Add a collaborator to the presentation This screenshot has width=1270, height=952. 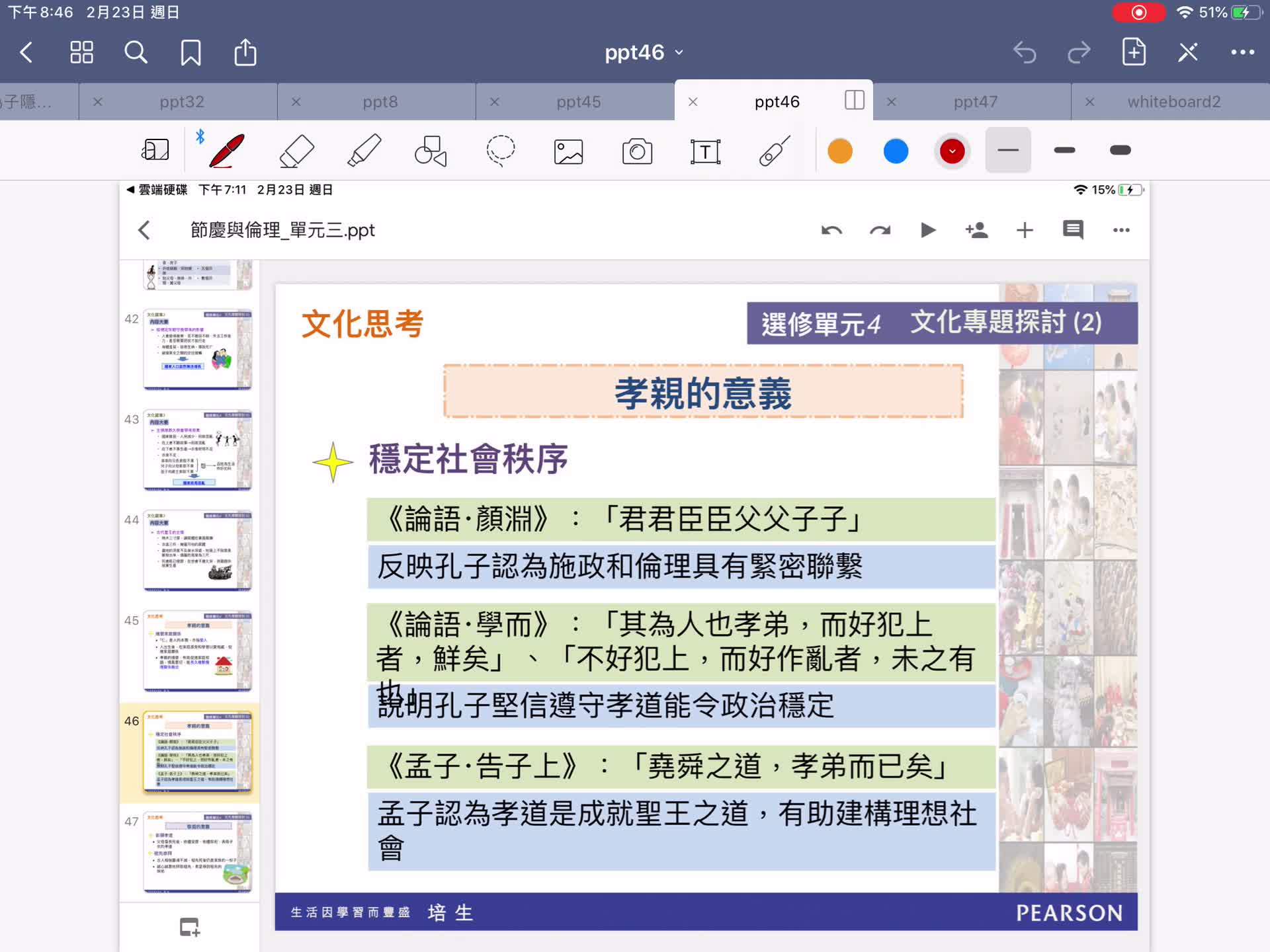(x=977, y=230)
